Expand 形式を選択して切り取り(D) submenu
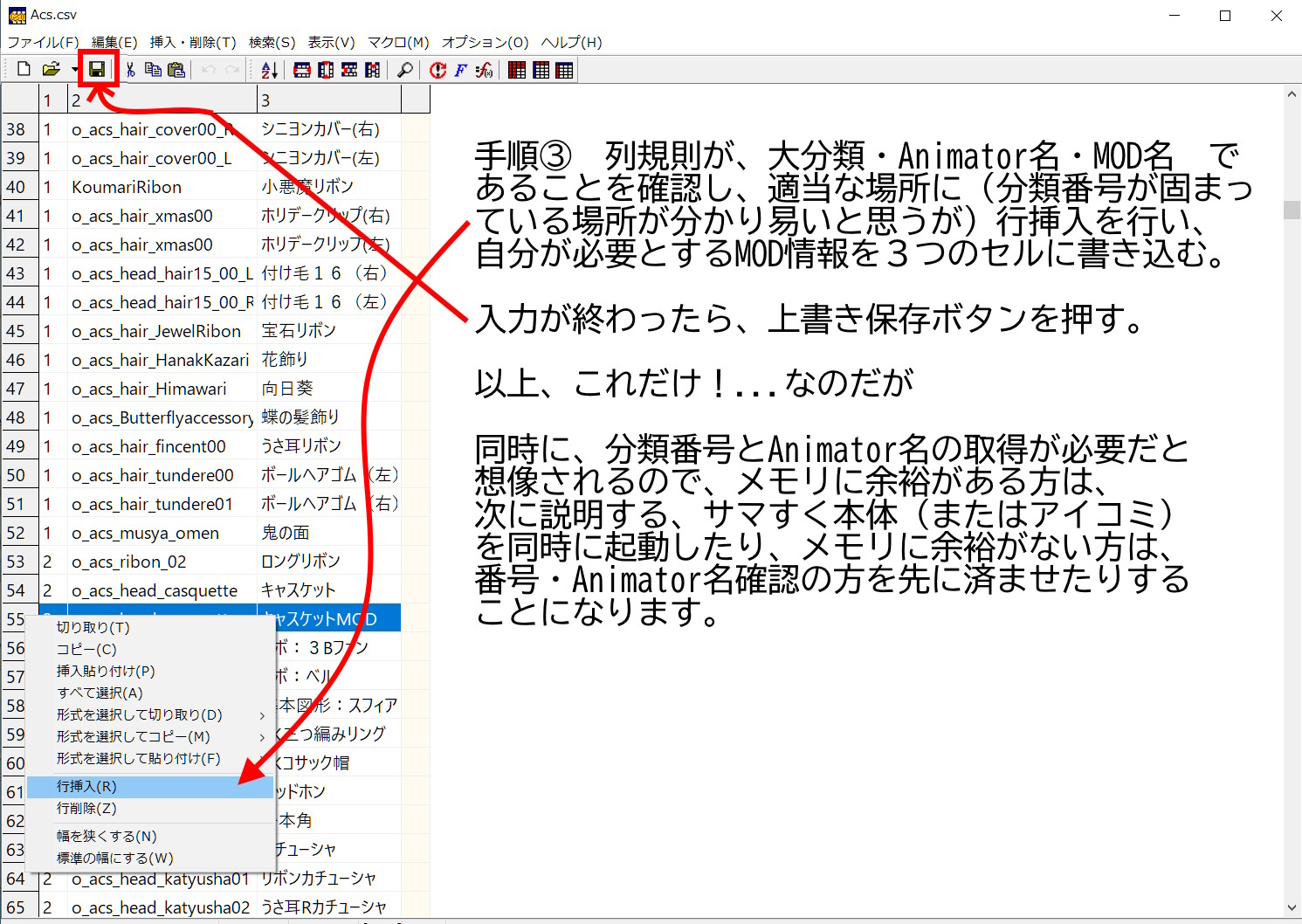The height and width of the screenshot is (924, 1302). (150, 714)
